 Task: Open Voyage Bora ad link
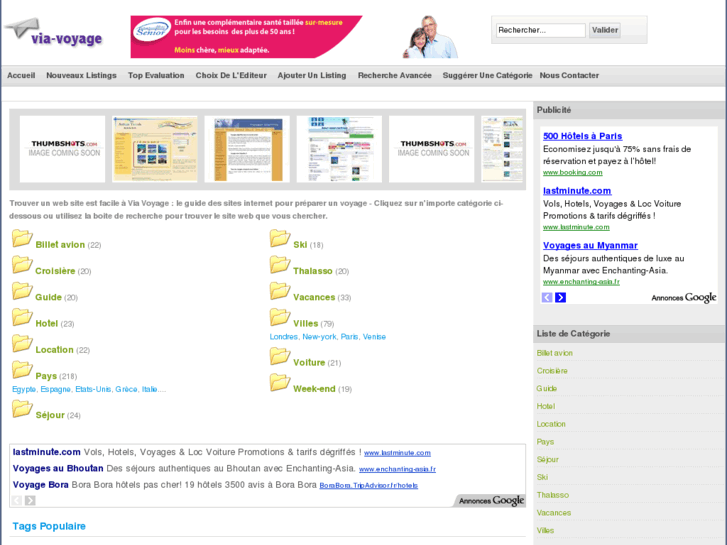tap(40, 485)
